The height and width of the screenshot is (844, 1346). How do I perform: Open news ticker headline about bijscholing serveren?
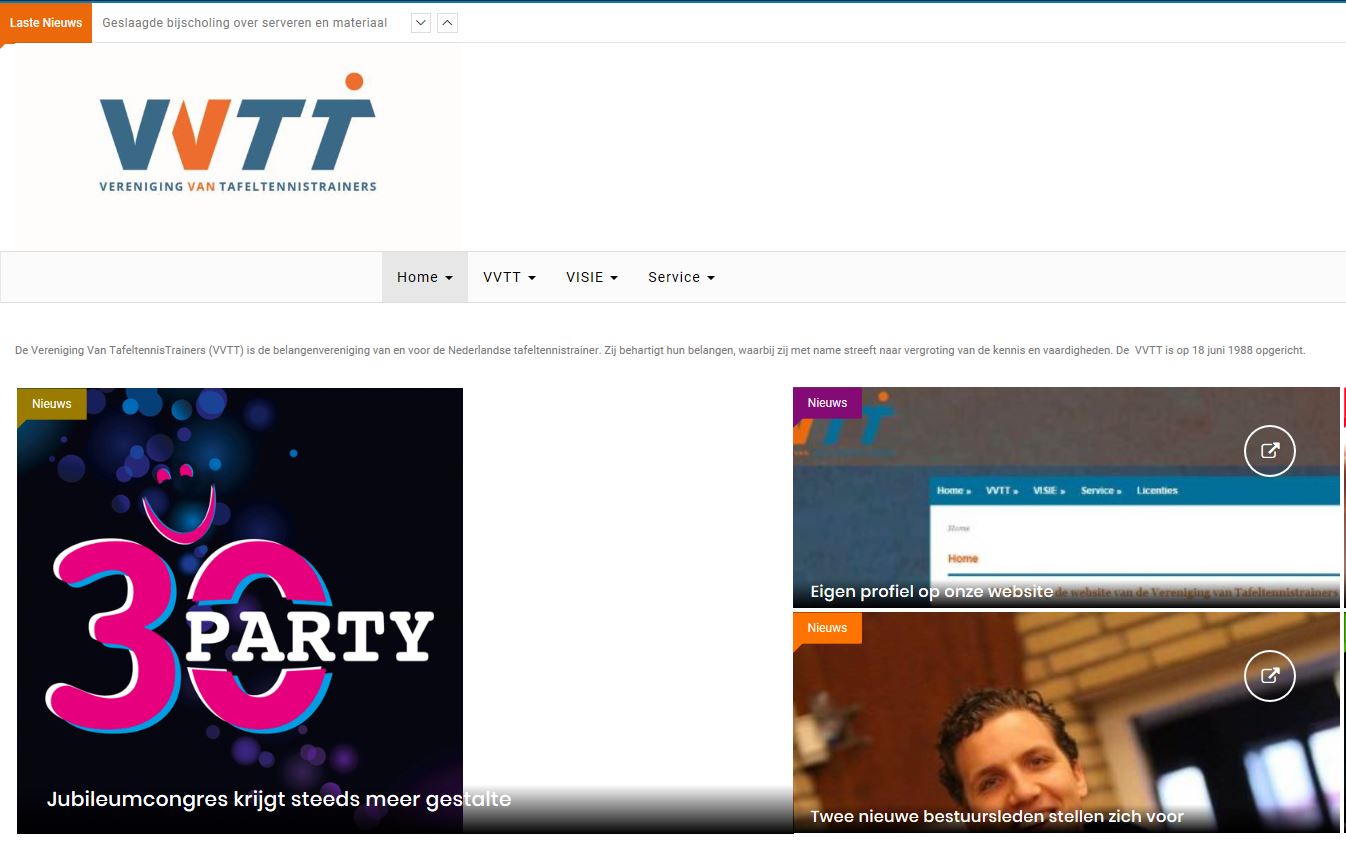[245, 23]
